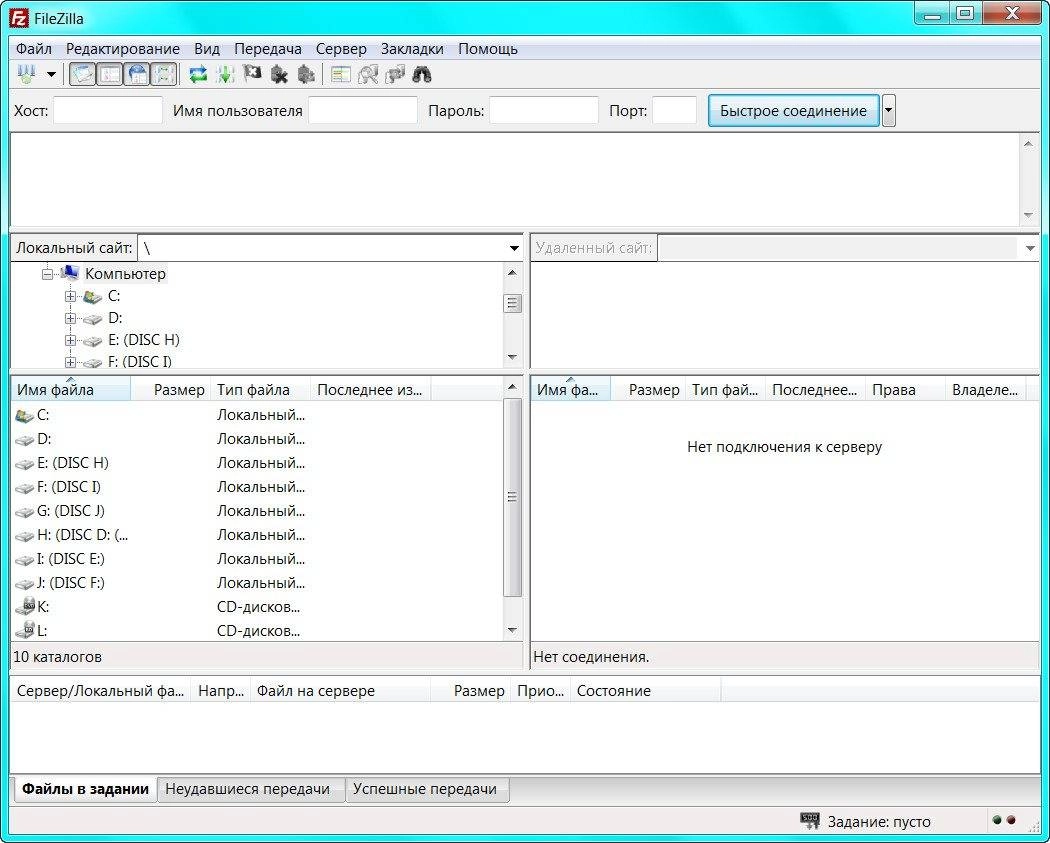Click the Быстрое соединение button
This screenshot has width=1050, height=843.
[x=794, y=110]
